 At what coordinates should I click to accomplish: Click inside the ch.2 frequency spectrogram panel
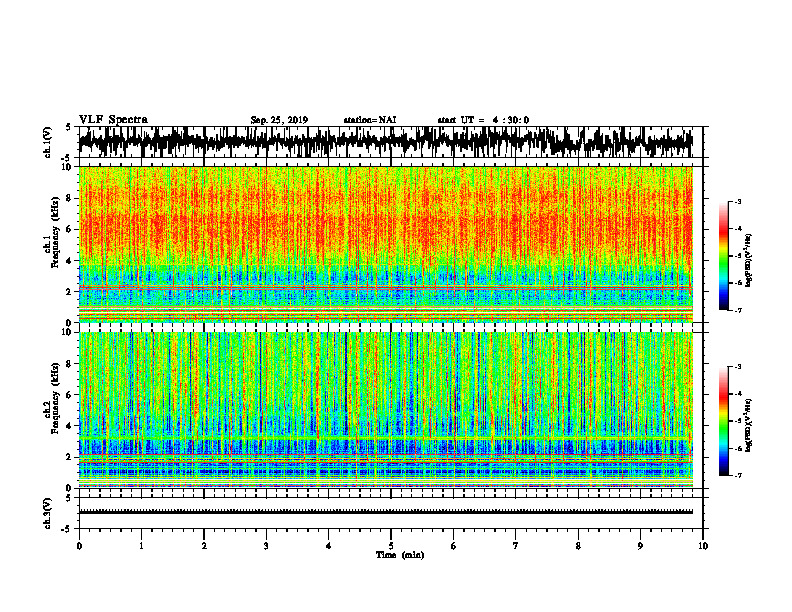coord(390,410)
